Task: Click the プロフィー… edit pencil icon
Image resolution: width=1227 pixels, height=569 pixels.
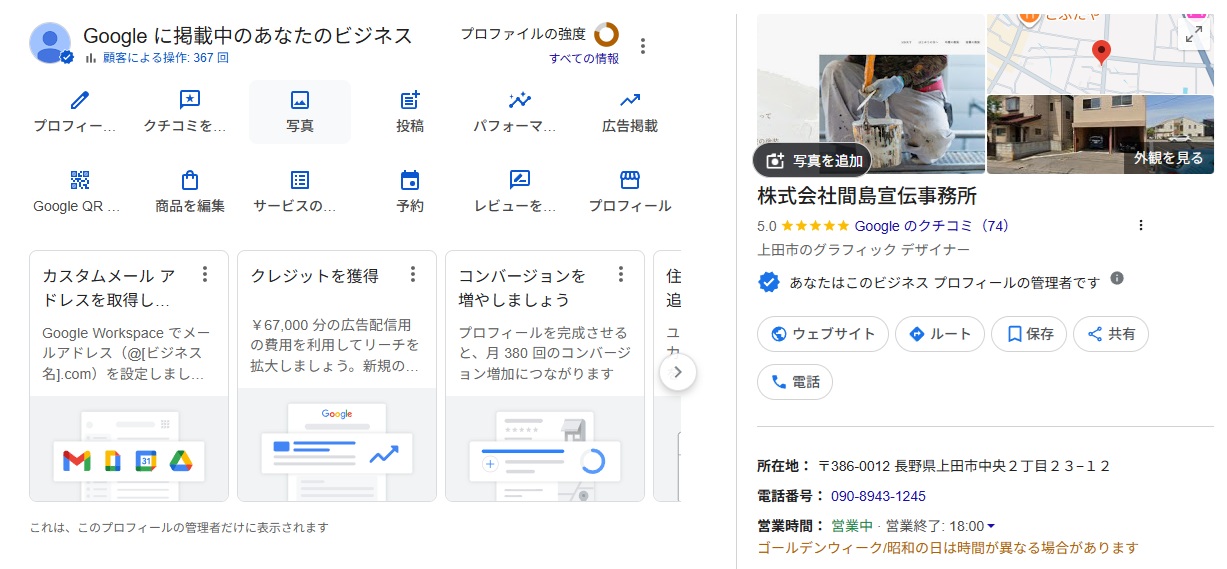Action: pyautogui.click(x=80, y=100)
